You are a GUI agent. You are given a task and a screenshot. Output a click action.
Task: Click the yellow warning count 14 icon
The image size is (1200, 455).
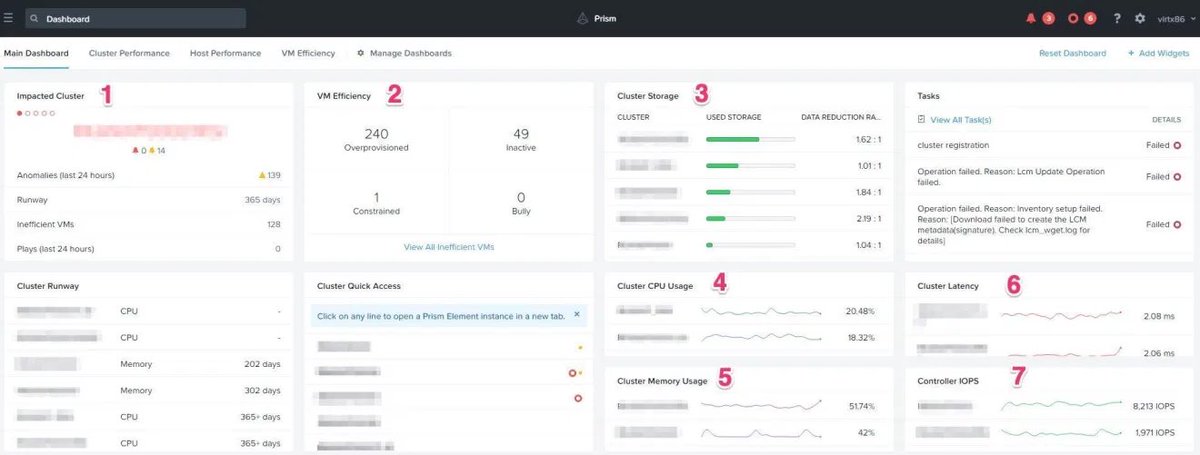click(x=152, y=151)
